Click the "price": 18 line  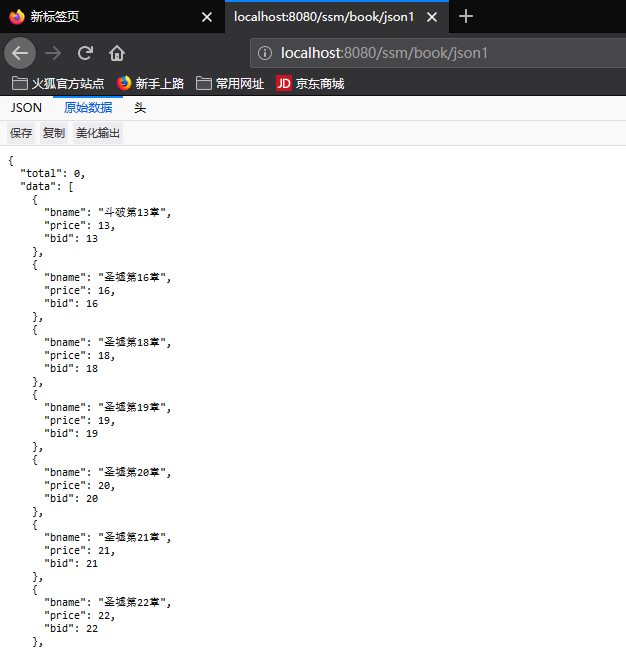point(79,356)
